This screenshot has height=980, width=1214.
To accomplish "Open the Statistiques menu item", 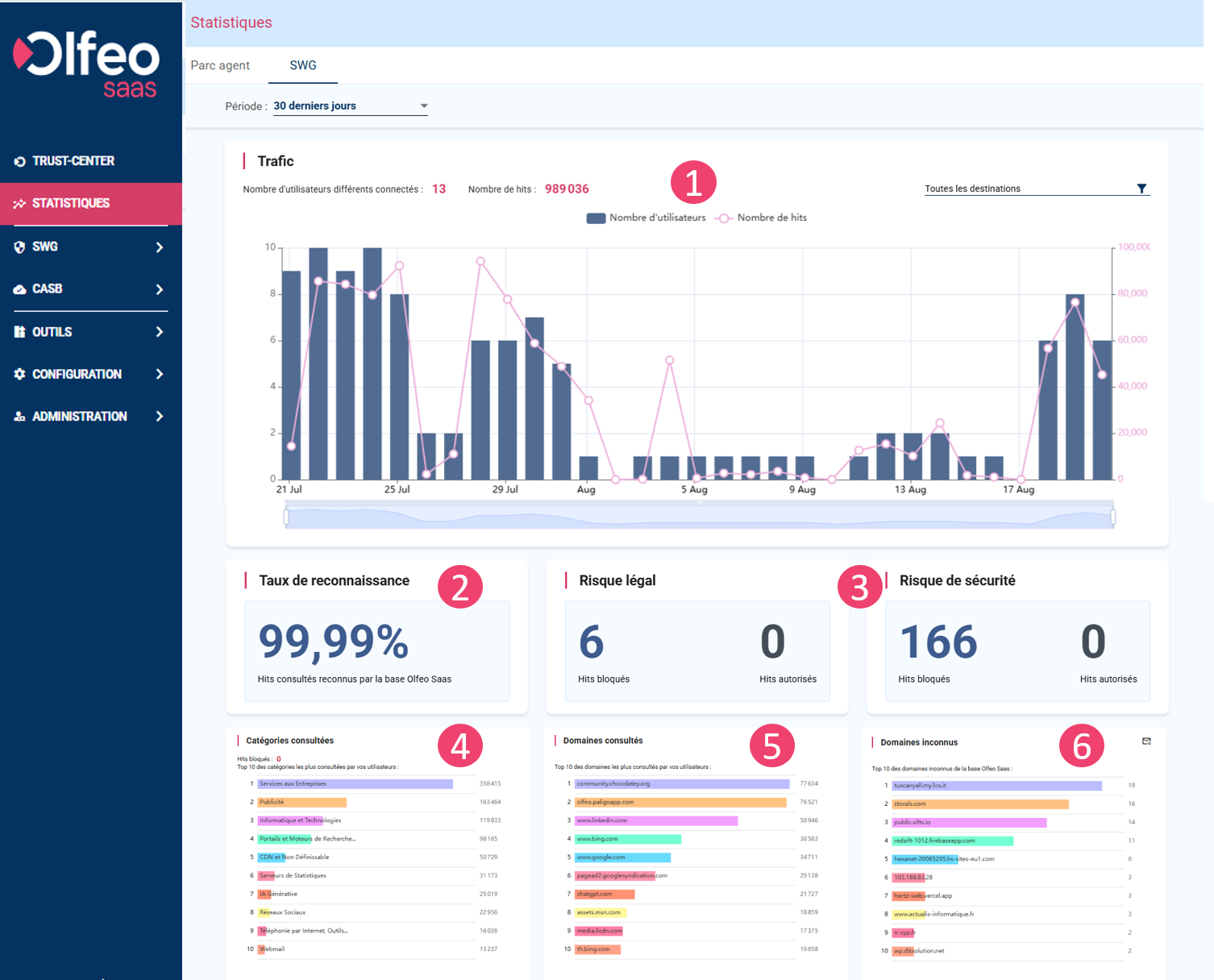I will click(71, 203).
